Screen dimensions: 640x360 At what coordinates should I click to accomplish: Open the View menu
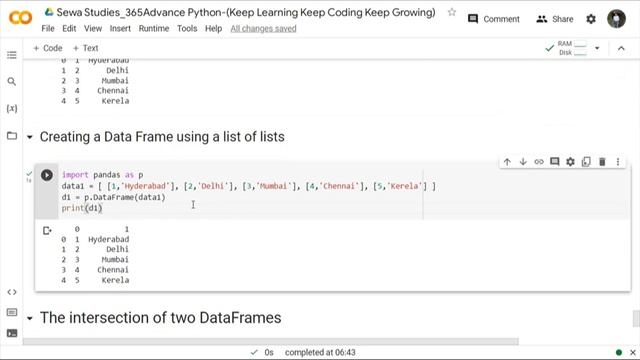pyautogui.click(x=93, y=29)
